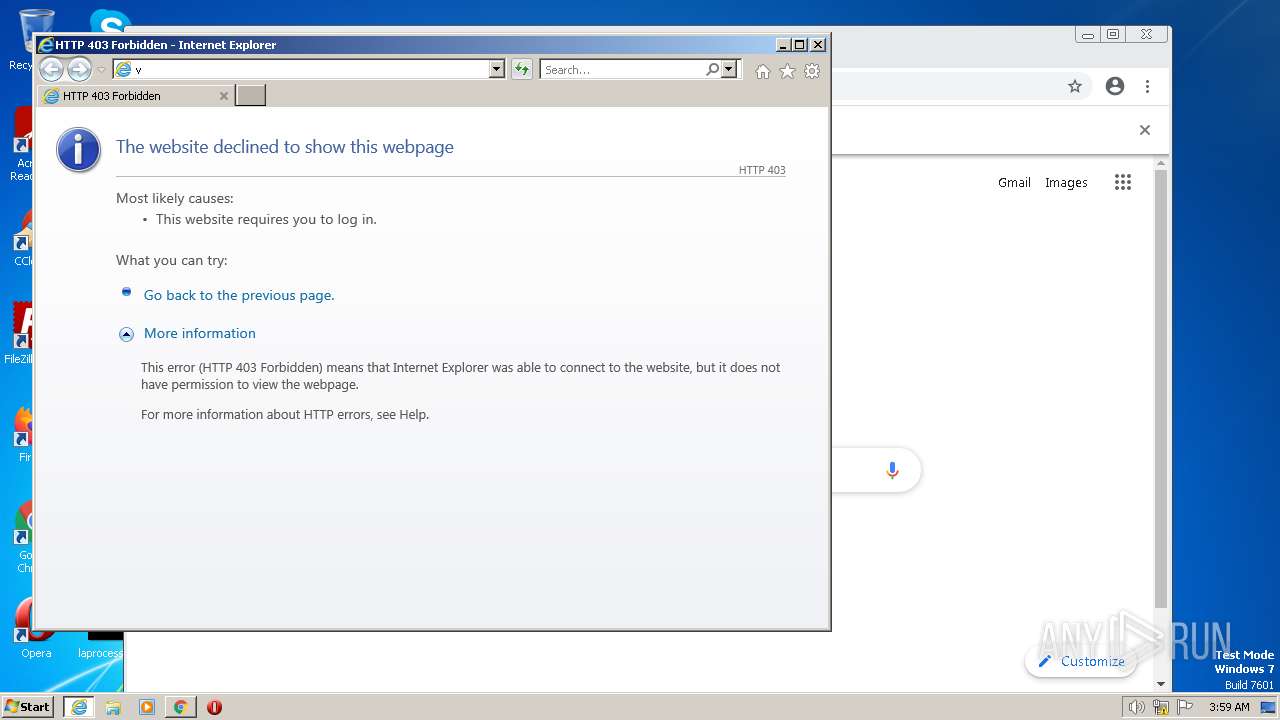This screenshot has width=1280, height=720.
Task: Click the blue information icon on error page
Action: click(79, 150)
